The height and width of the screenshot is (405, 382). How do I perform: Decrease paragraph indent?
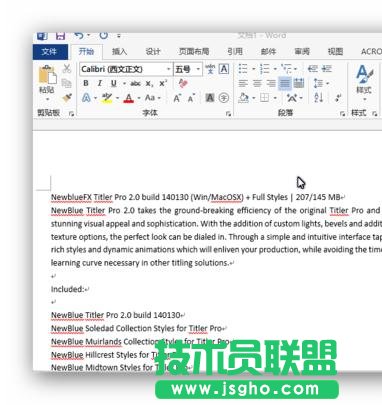coord(312,69)
